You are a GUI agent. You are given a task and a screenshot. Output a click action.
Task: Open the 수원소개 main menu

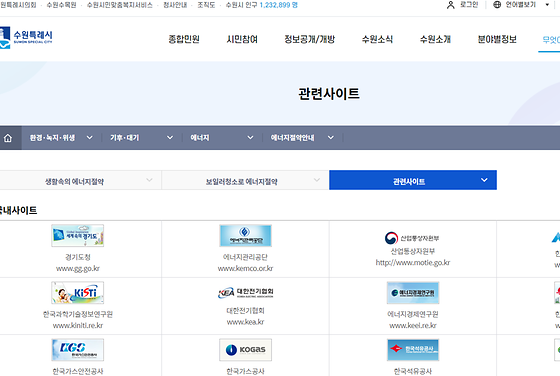(x=435, y=39)
